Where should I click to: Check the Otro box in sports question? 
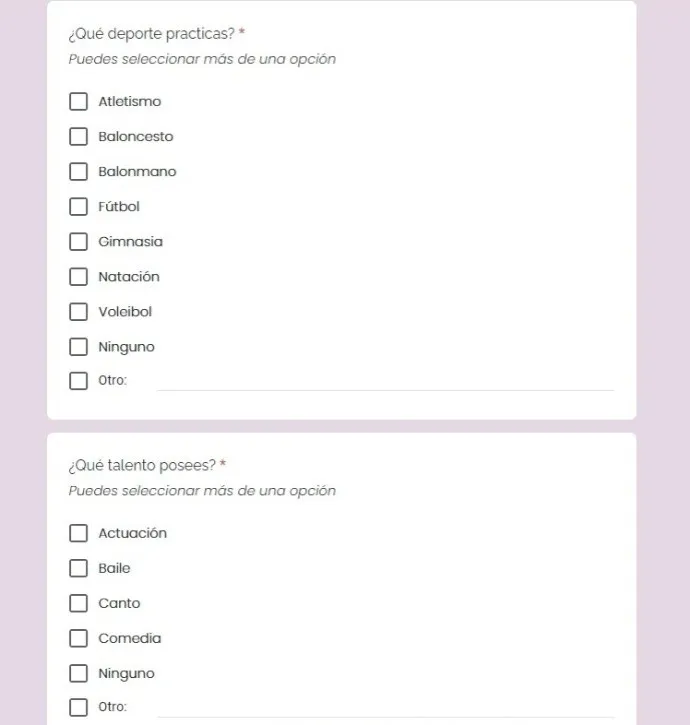78,381
